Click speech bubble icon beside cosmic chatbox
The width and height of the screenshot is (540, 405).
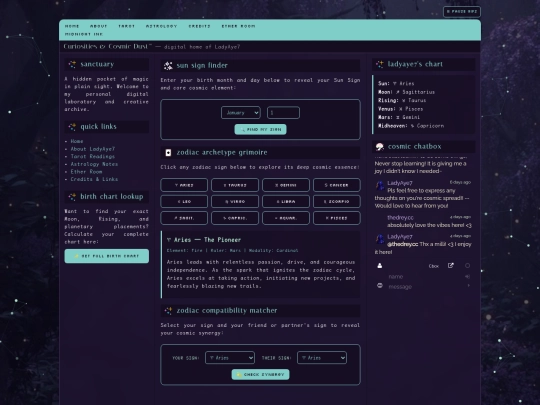380,147
